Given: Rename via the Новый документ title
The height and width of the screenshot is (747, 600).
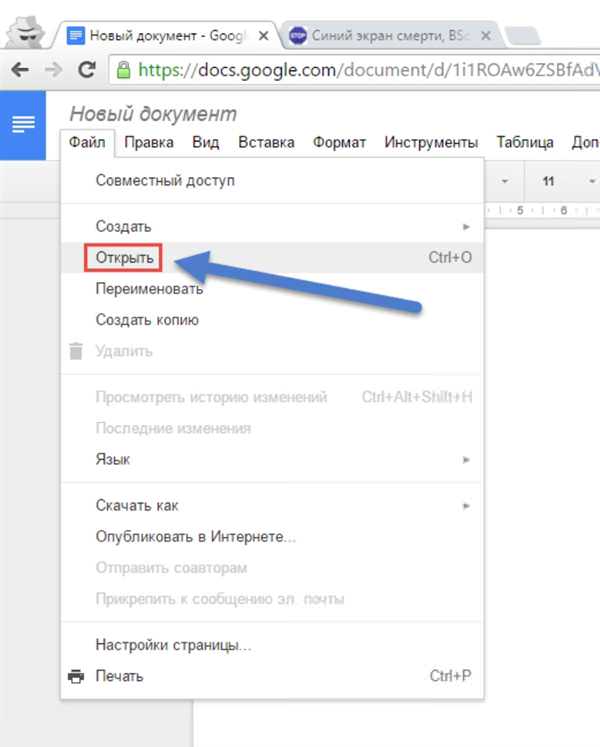Looking at the screenshot, I should pyautogui.click(x=153, y=114).
